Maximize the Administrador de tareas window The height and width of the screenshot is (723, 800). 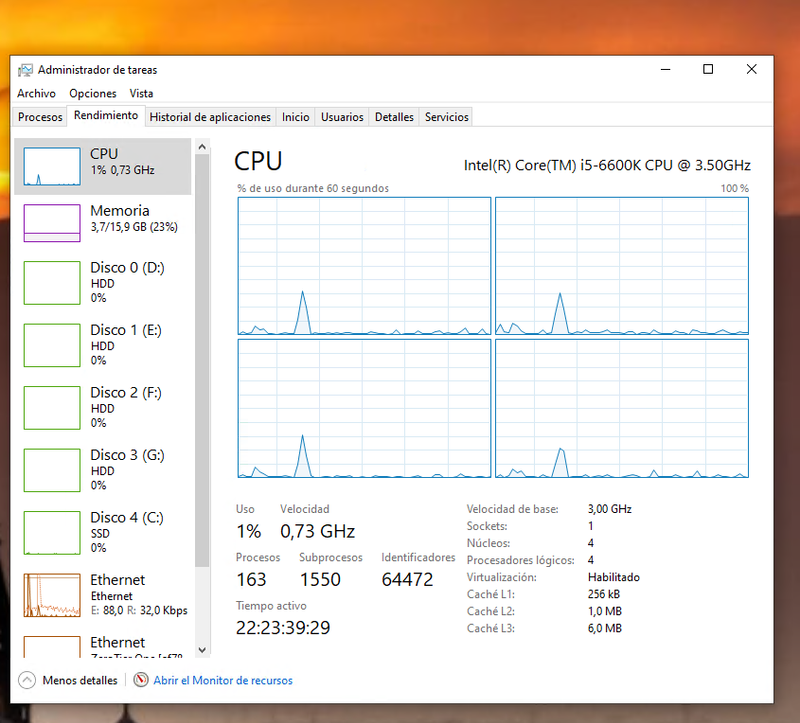(x=708, y=69)
